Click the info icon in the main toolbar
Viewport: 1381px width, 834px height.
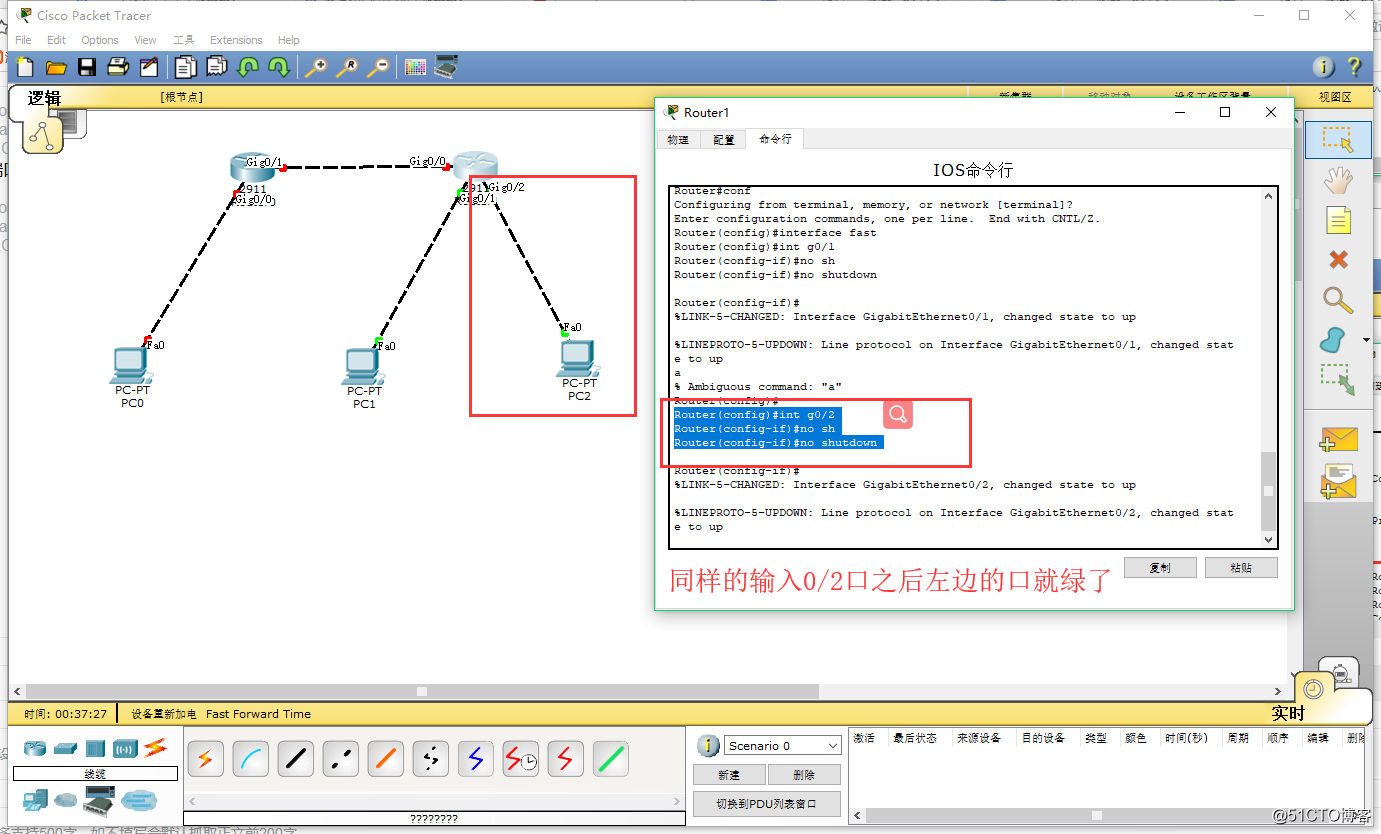1323,67
